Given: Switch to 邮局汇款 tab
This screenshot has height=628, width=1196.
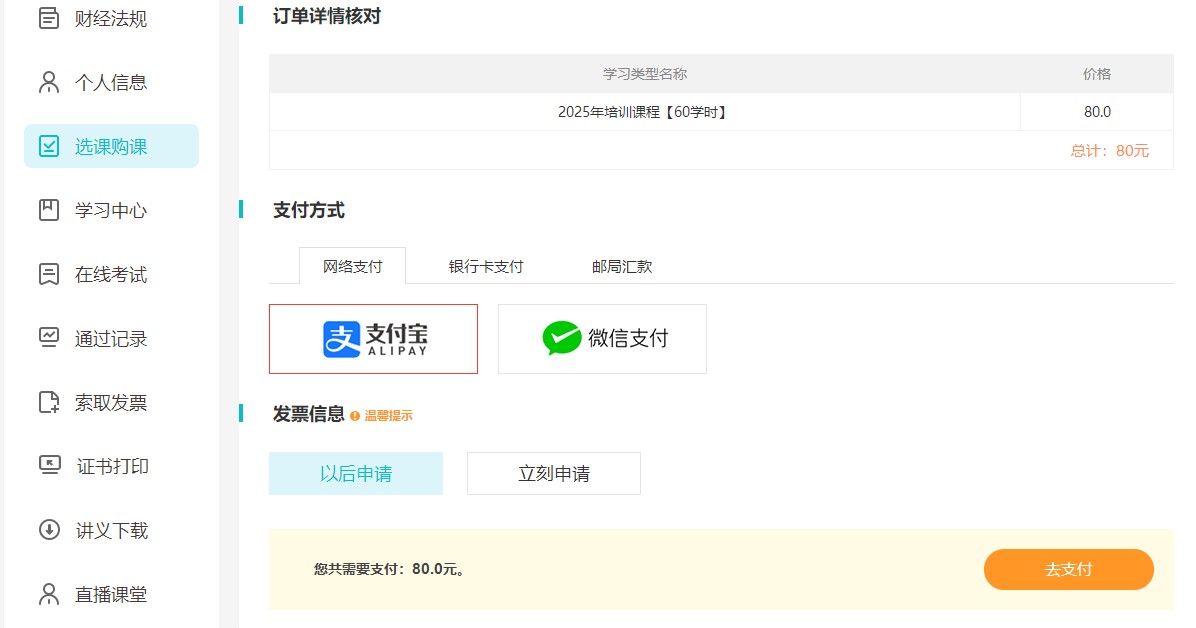Looking at the screenshot, I should 622,266.
